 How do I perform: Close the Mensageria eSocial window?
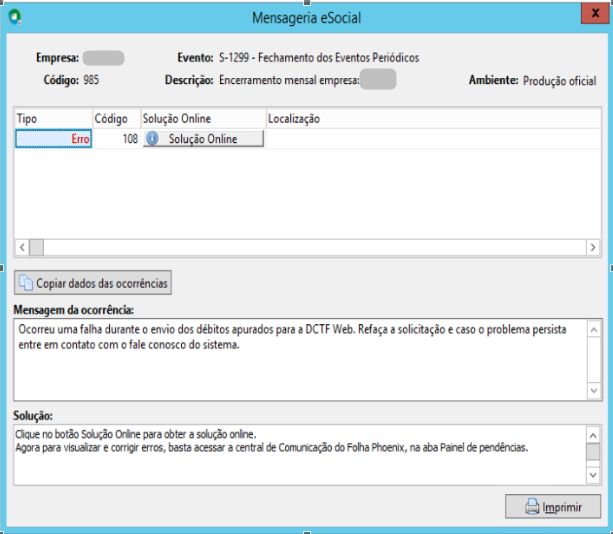point(595,13)
